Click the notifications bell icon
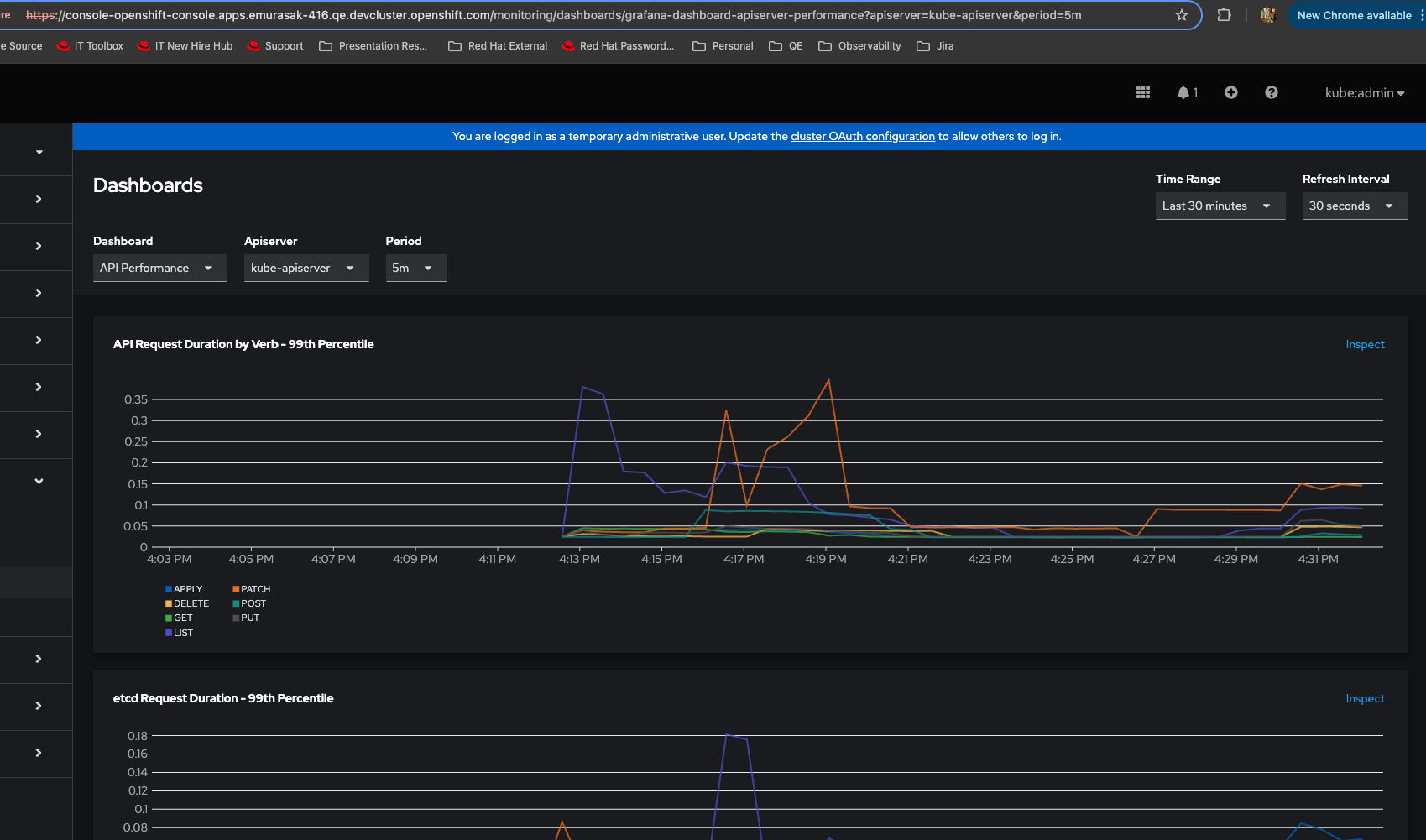1426x840 pixels. (1183, 93)
